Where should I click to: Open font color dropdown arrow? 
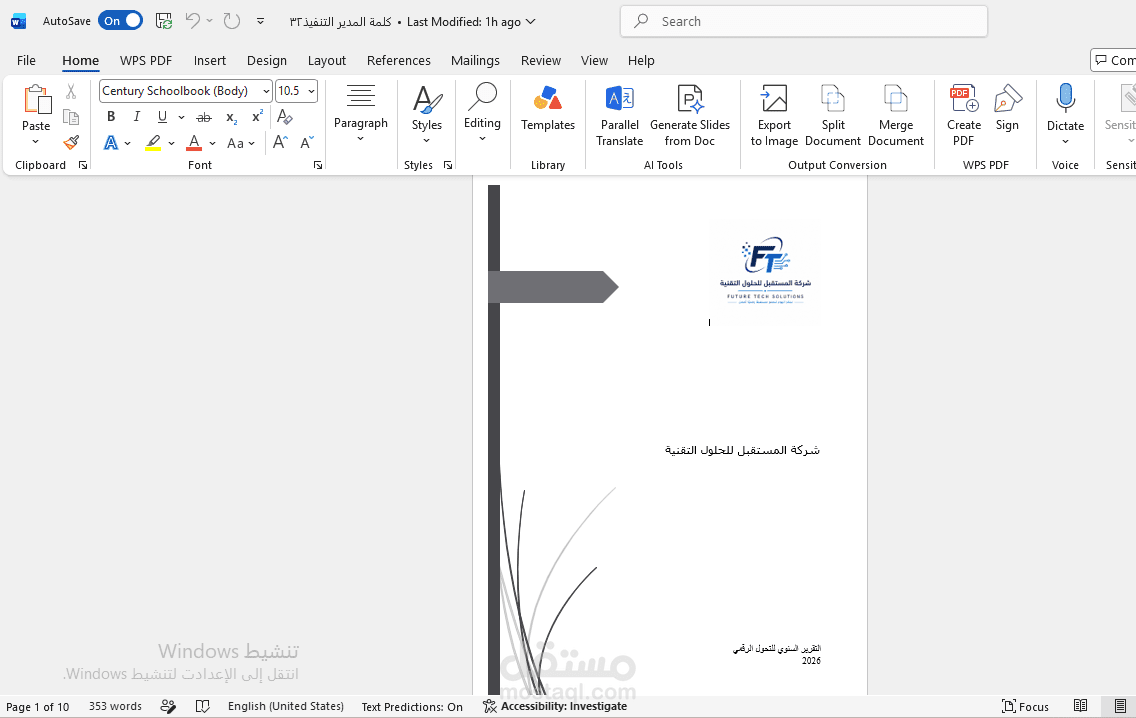pos(212,143)
